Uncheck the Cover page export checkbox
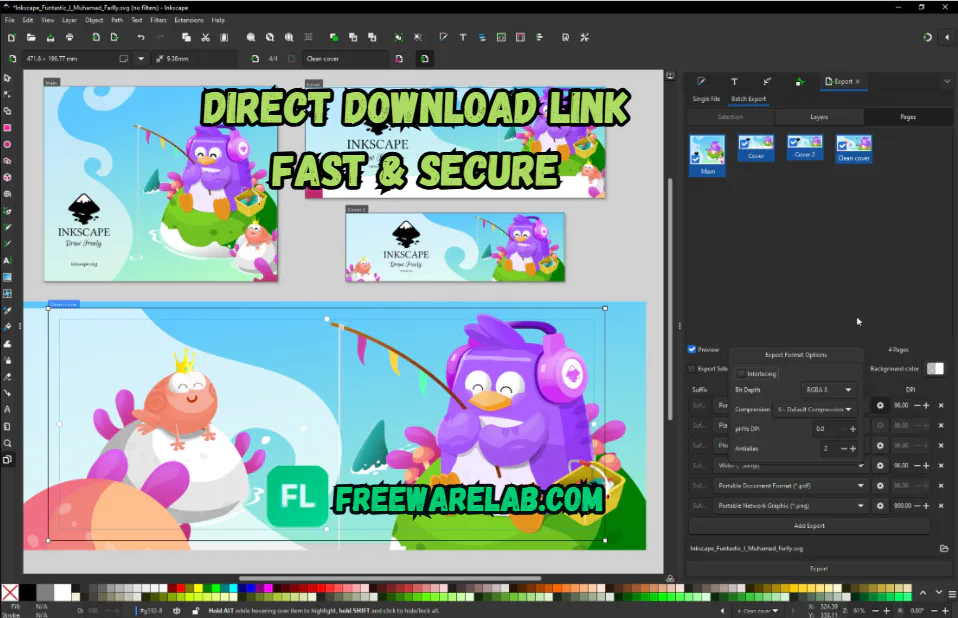 [x=744, y=143]
